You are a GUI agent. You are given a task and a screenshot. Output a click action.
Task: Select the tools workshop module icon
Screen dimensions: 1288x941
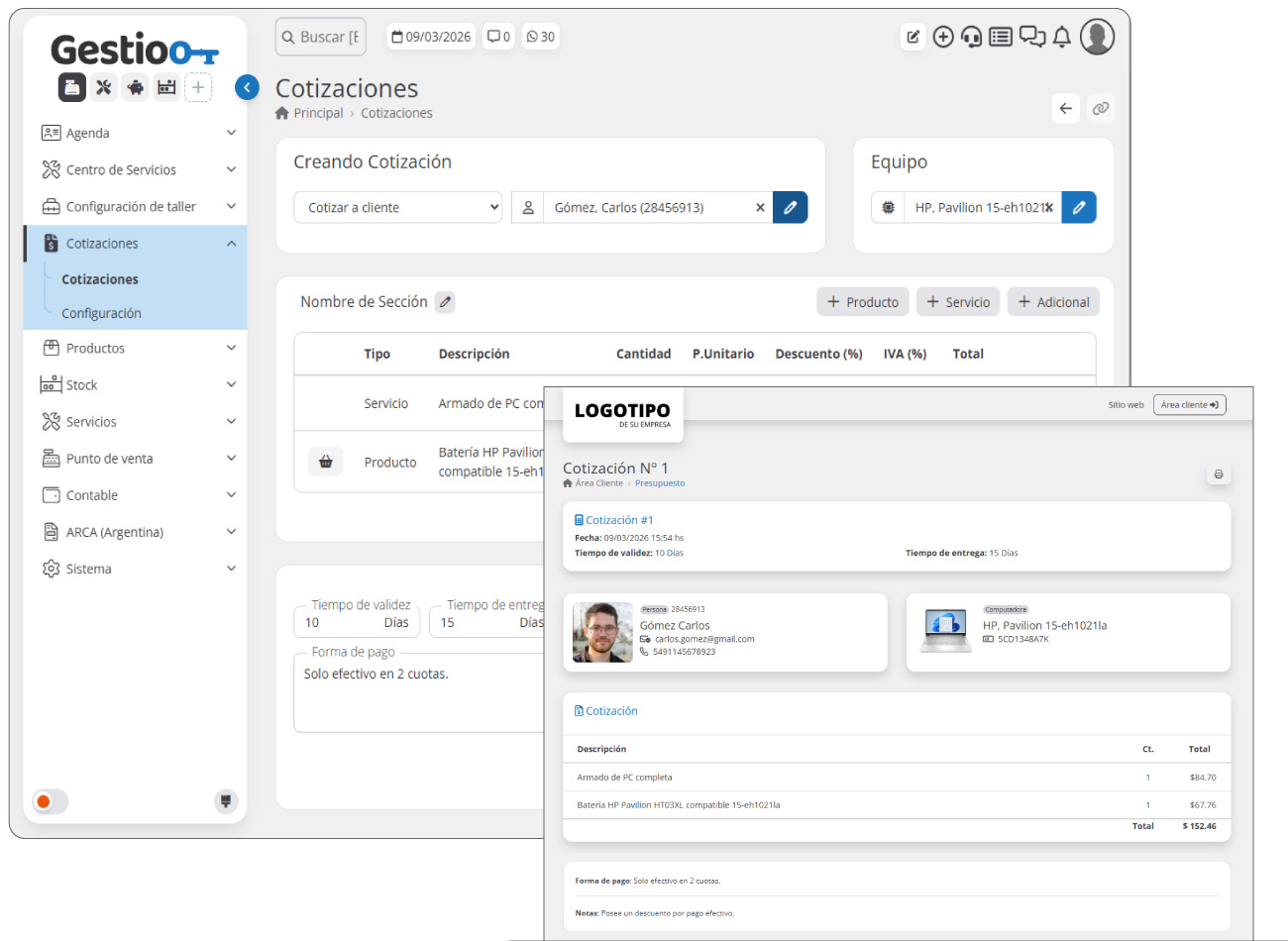(x=103, y=87)
